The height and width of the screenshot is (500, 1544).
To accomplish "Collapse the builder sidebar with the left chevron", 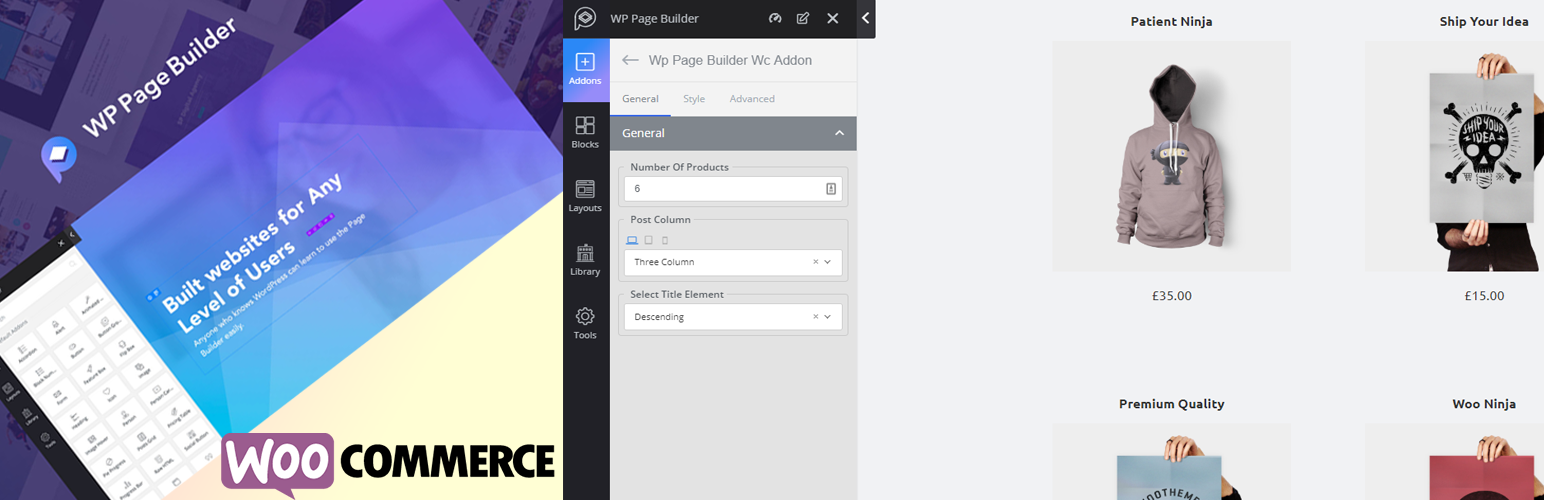I will 866,18.
